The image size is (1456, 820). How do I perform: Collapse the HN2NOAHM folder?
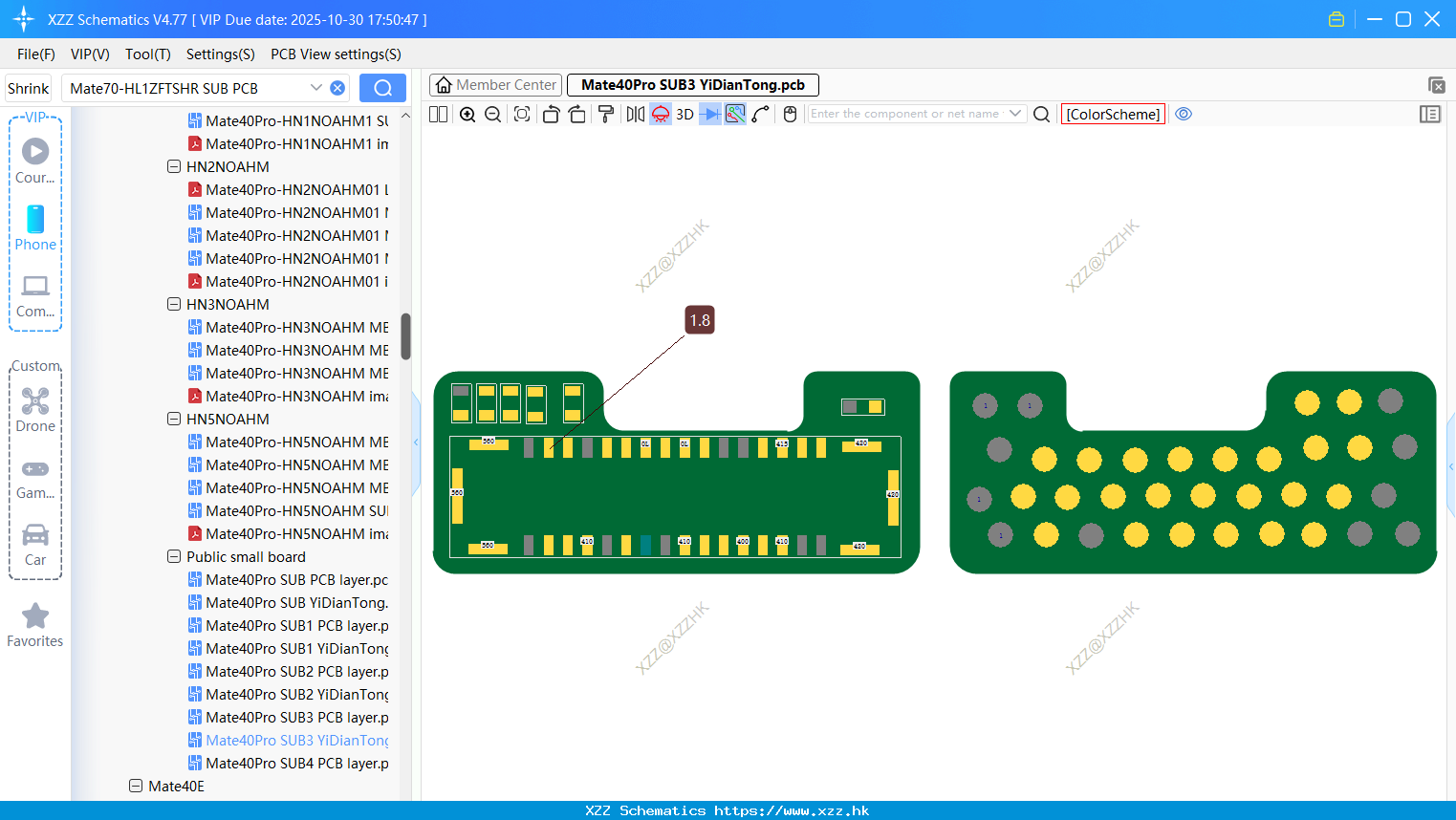point(174,166)
